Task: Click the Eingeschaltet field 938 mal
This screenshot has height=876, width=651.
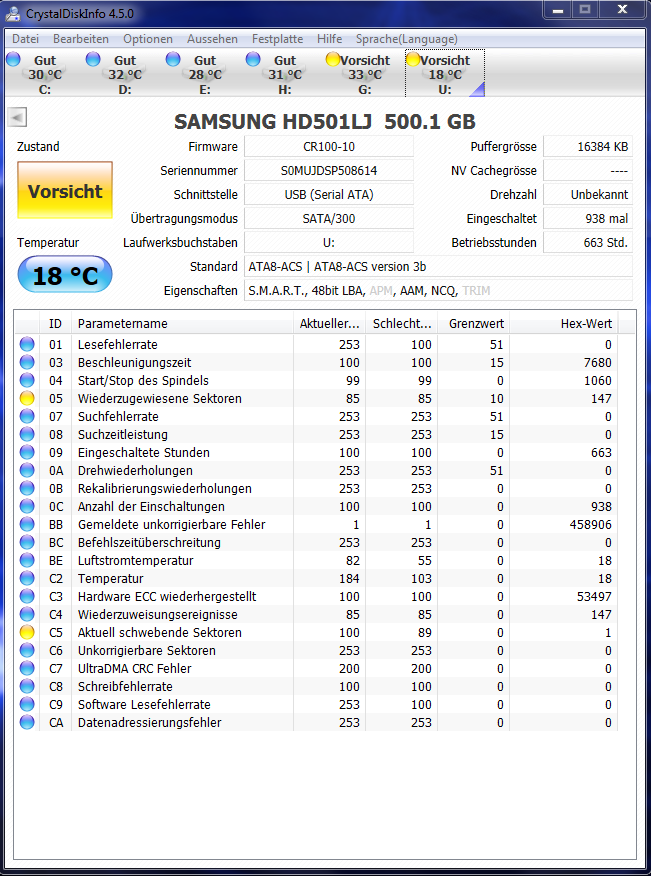Action: click(588, 218)
